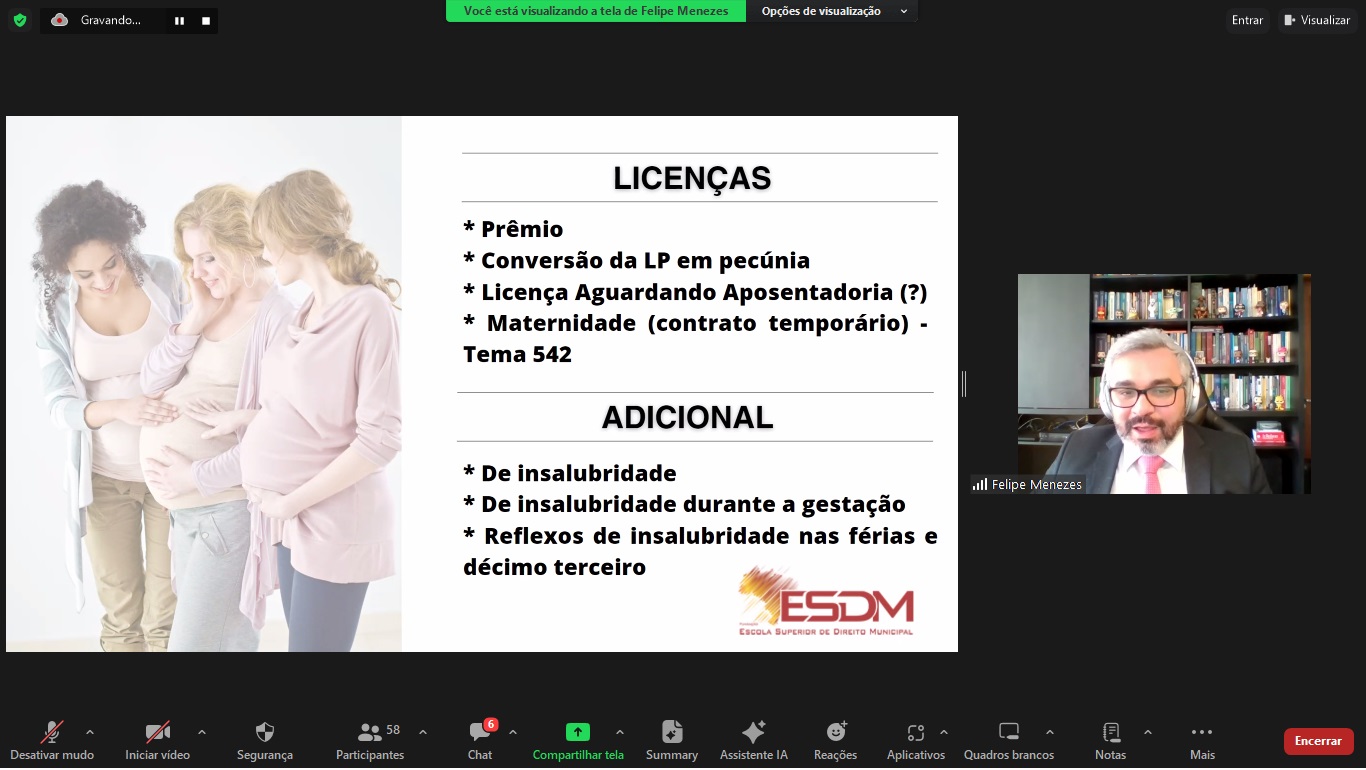Open the Chat panel
Screen dimensions: 1366x770
pos(480,741)
